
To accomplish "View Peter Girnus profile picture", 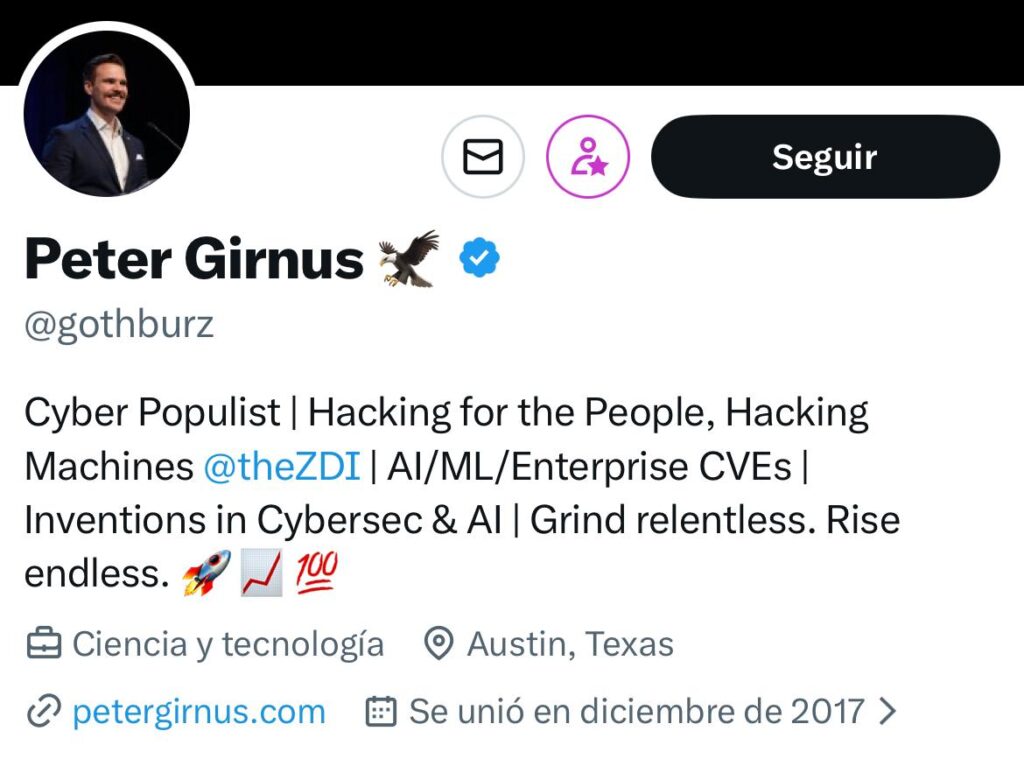I will click(x=107, y=112).
